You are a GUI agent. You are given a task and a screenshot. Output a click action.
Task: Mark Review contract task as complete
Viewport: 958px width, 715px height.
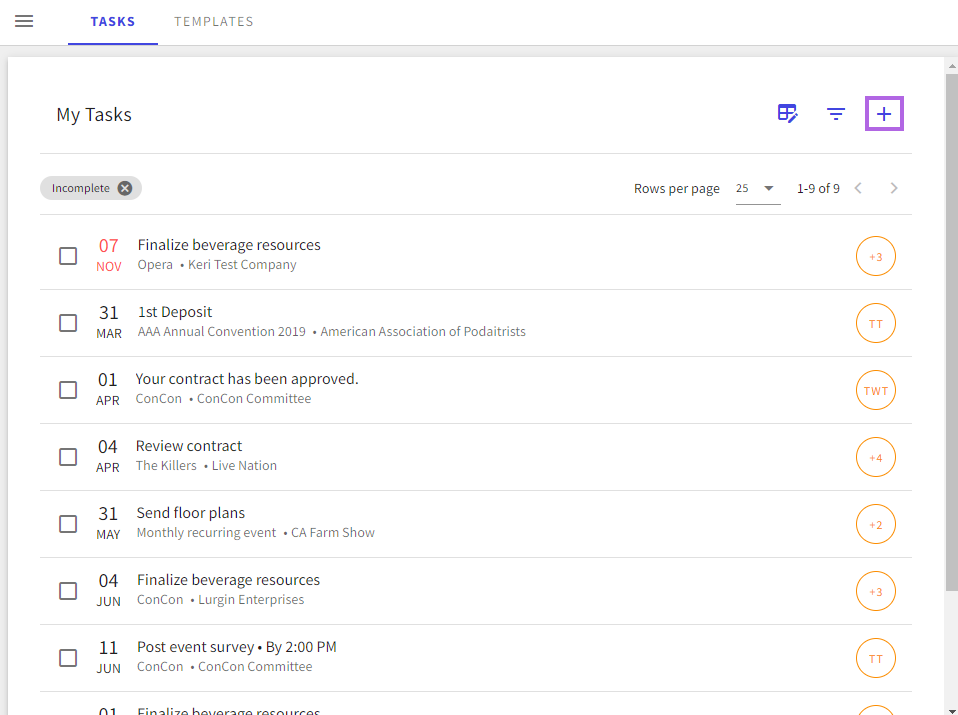tap(68, 457)
